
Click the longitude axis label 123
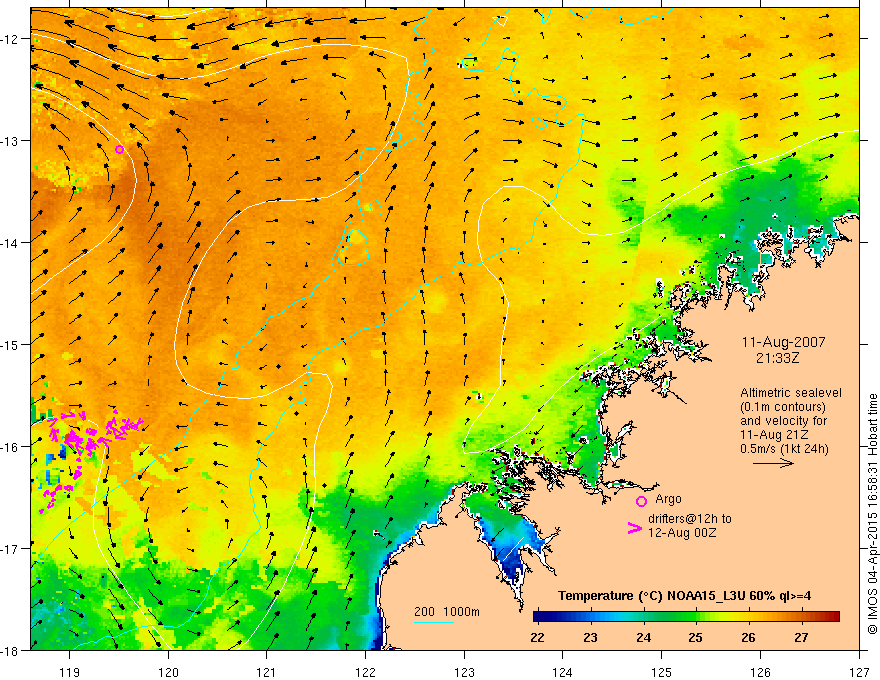pos(464,673)
